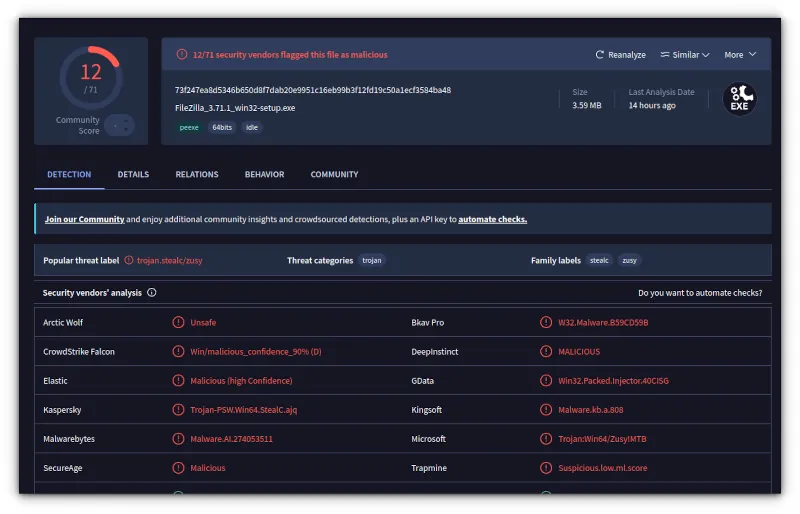This screenshot has width=800, height=514.
Task: Switch to the DETECTION tab
Action: [x=69, y=175]
